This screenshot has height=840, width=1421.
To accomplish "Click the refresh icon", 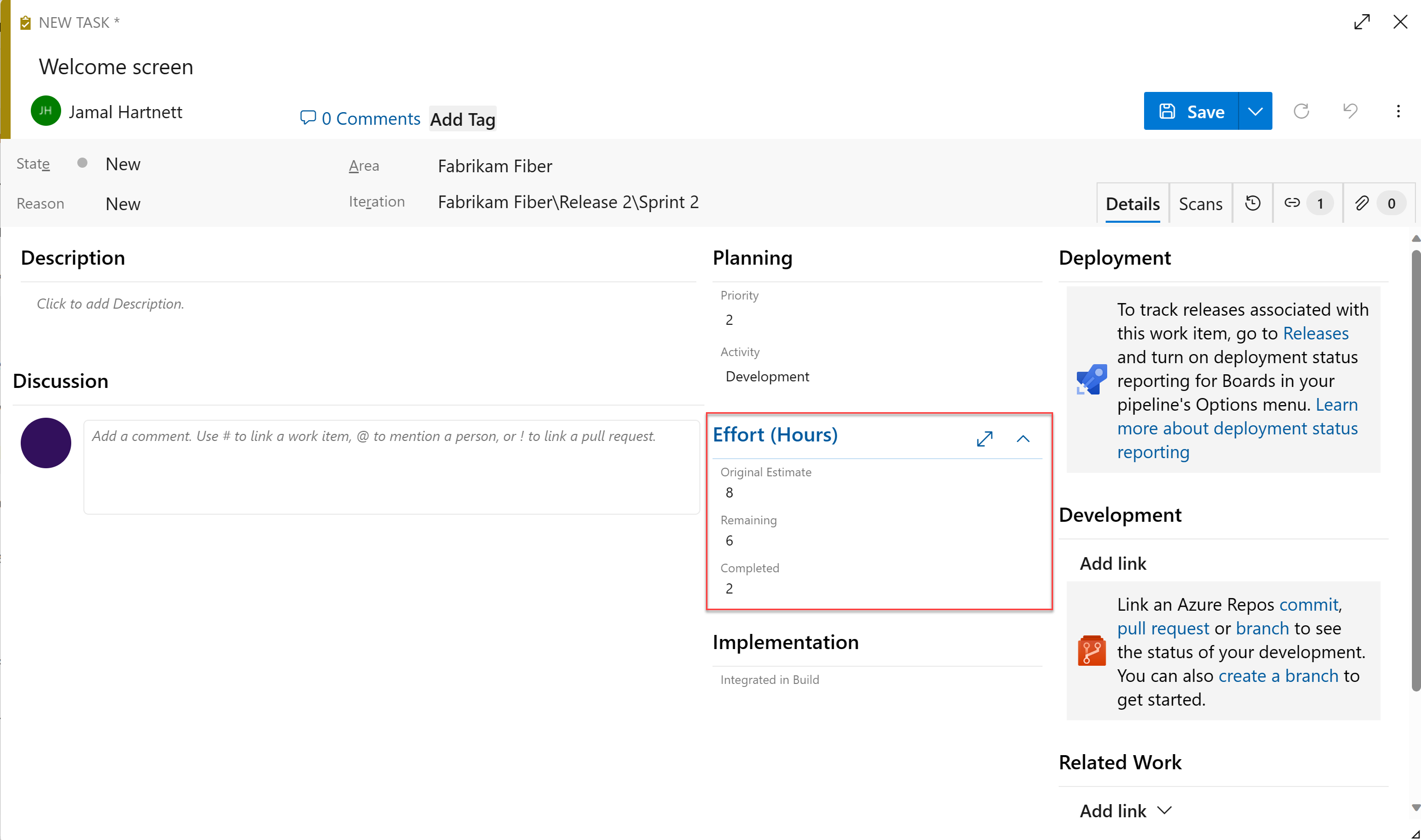I will [x=1302, y=111].
